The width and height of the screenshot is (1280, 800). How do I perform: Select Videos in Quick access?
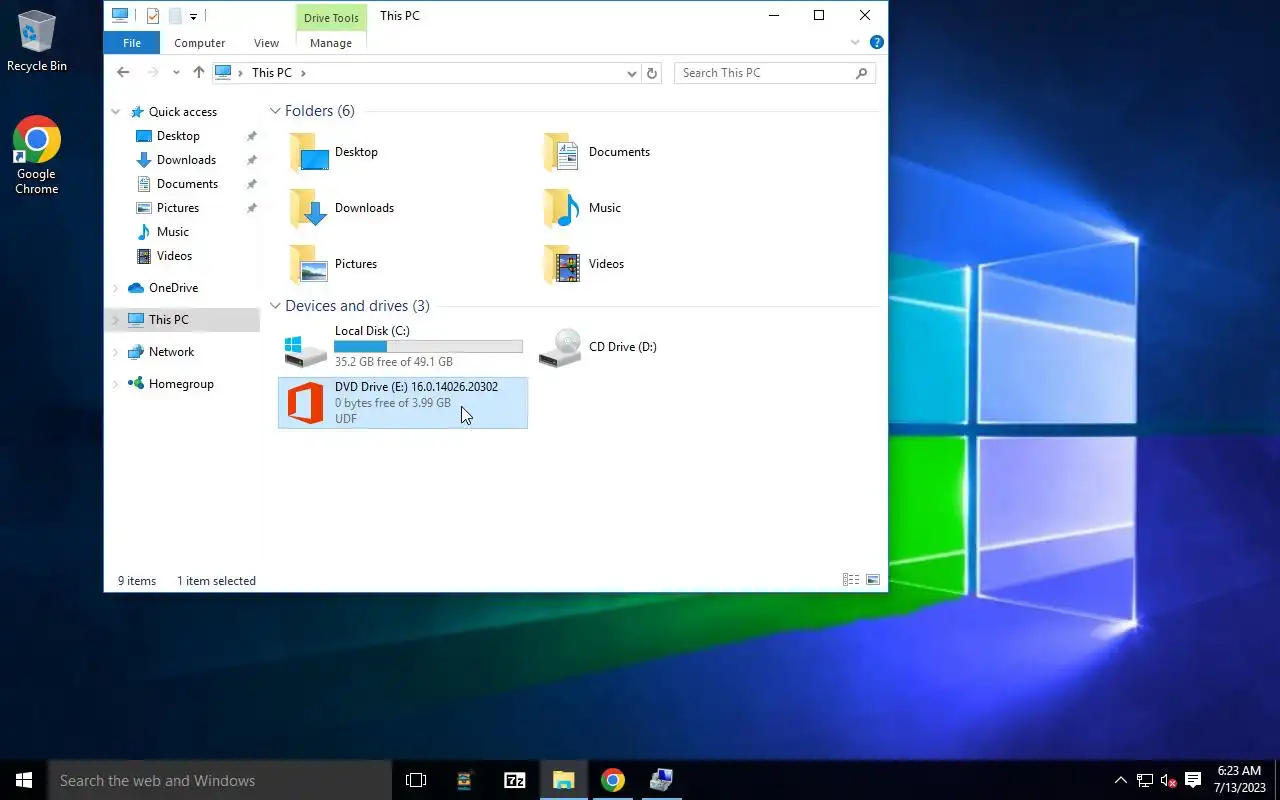pos(174,256)
